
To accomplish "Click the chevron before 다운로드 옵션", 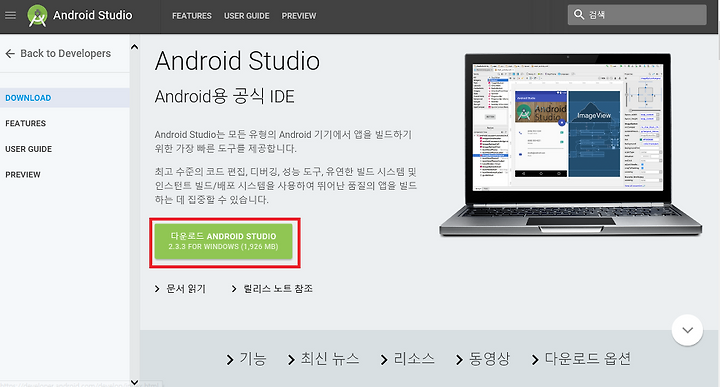I will pyautogui.click(x=535, y=360).
